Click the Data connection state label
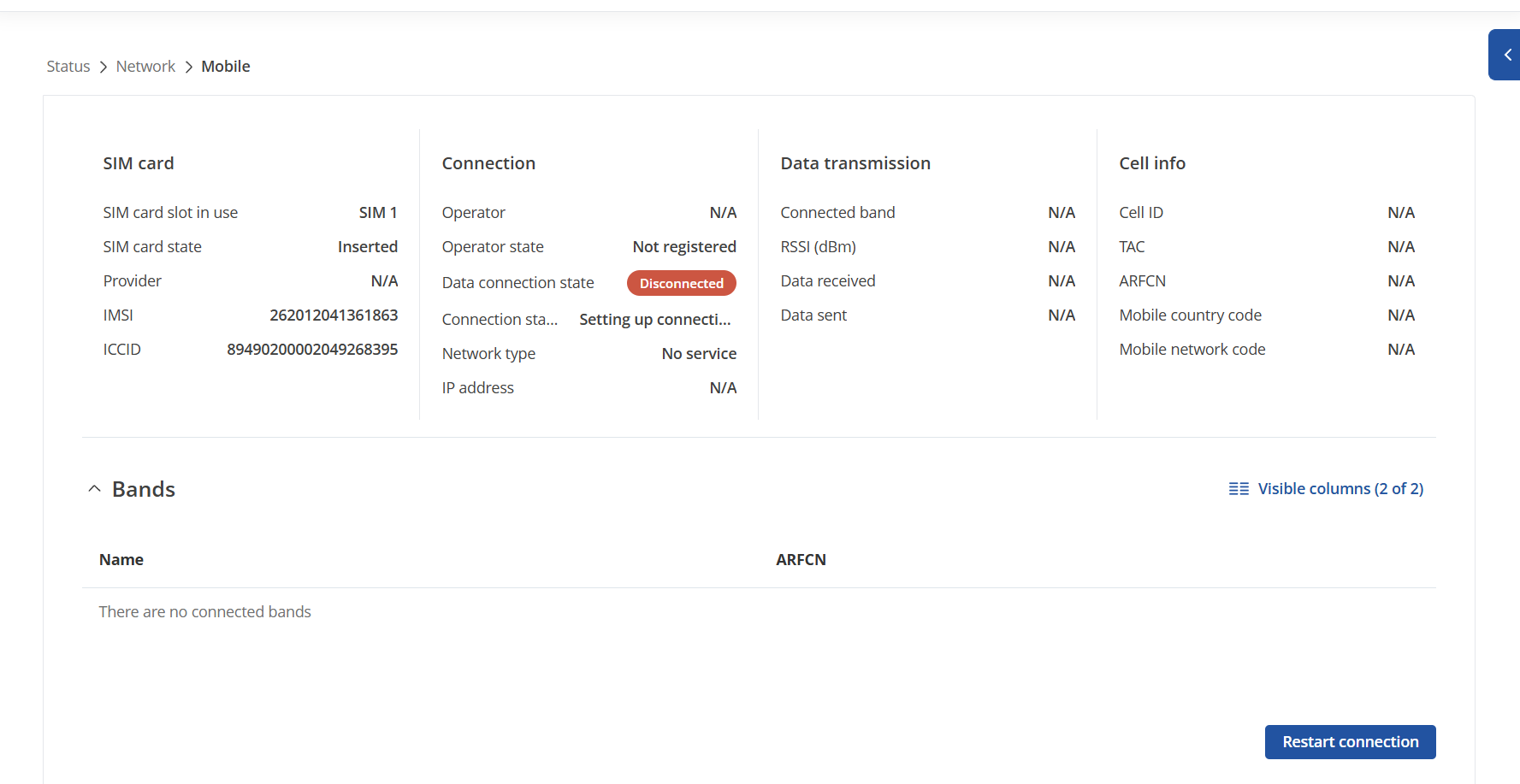The width and height of the screenshot is (1520, 784). tap(518, 283)
